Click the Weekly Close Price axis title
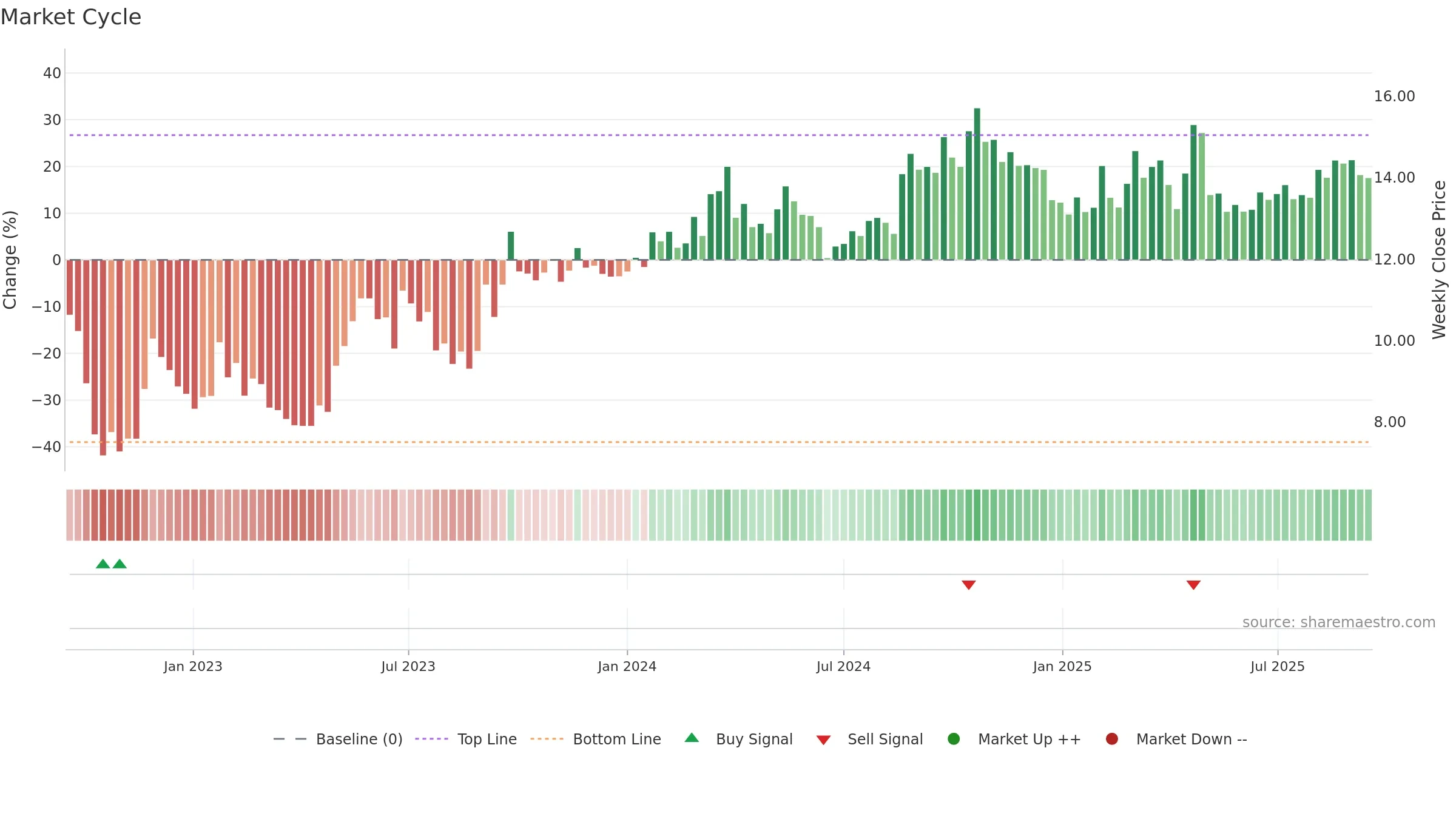This screenshot has height=819, width=1456. [x=1439, y=260]
